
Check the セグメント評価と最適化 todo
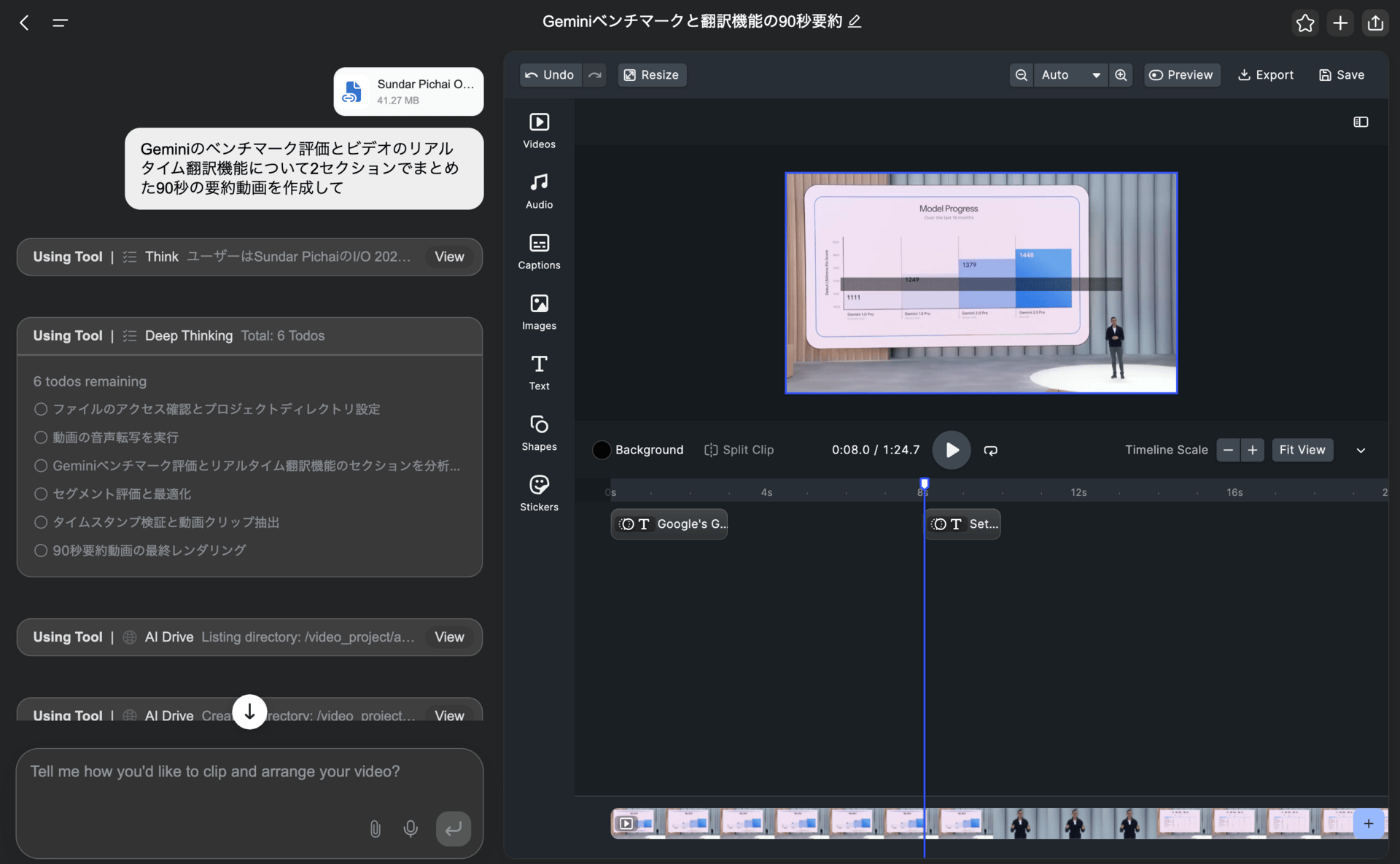(x=41, y=494)
